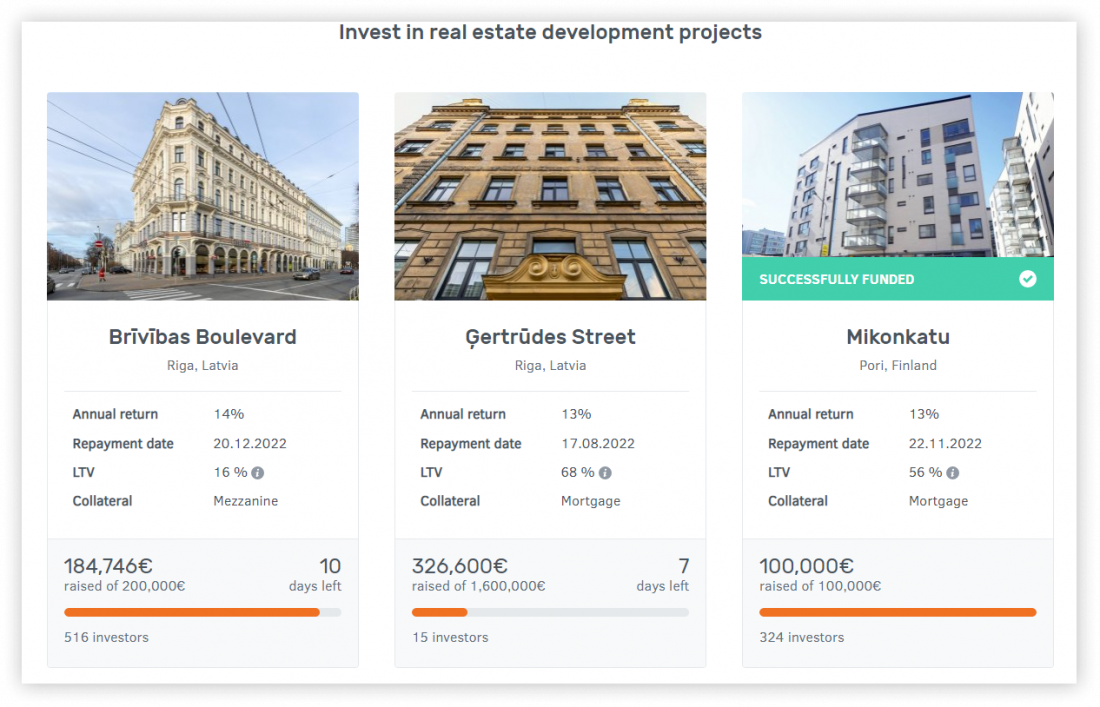
Task: Click the repayment date 22.11.2022
Action: pos(945,444)
